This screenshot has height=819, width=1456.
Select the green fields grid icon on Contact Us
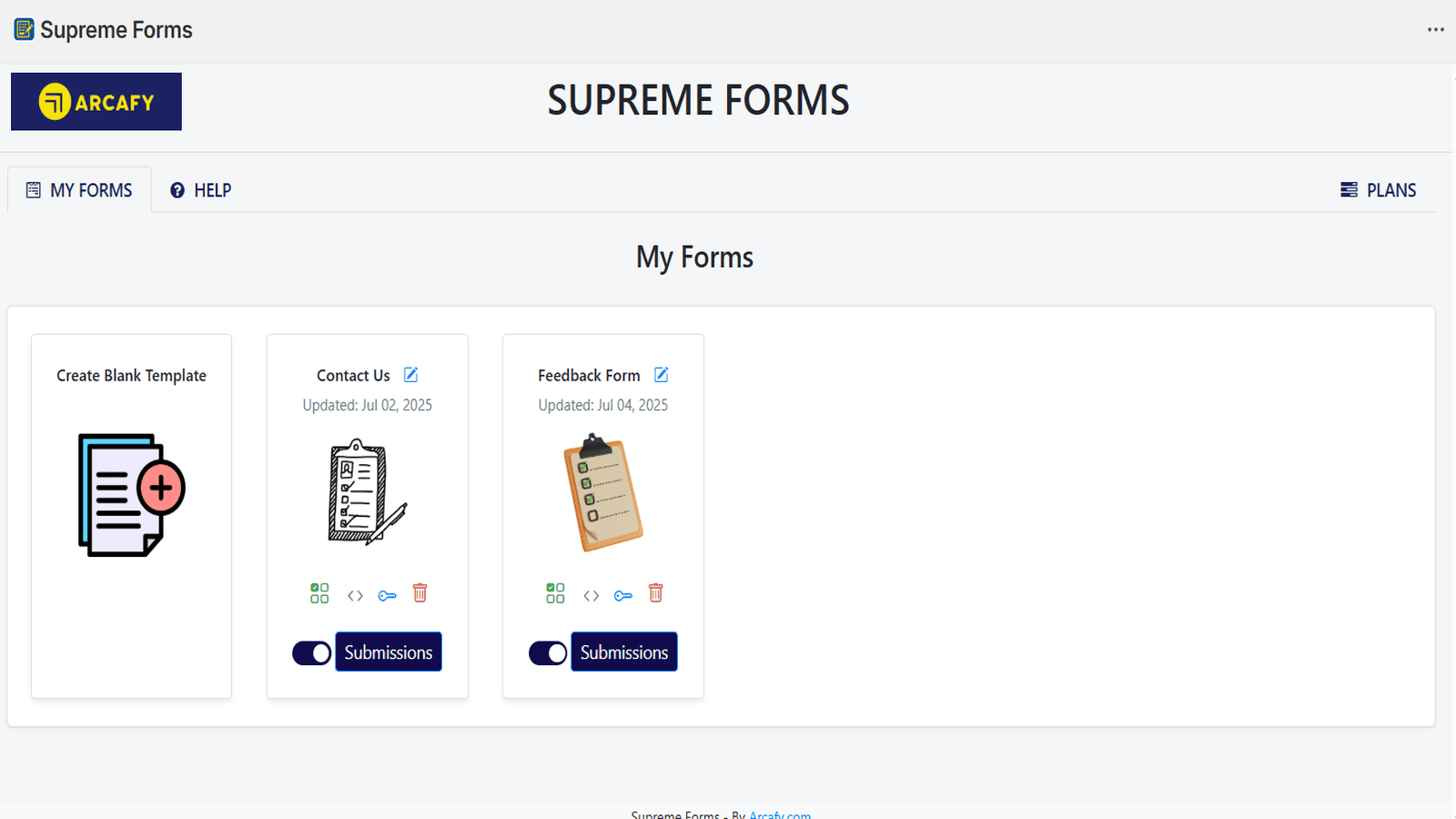click(x=319, y=593)
